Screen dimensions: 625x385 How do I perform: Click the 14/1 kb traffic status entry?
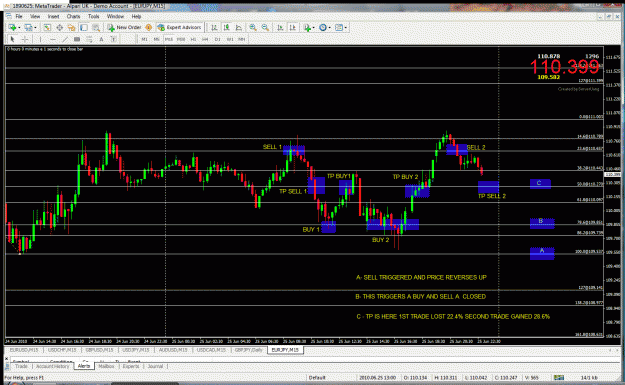(x=588, y=377)
